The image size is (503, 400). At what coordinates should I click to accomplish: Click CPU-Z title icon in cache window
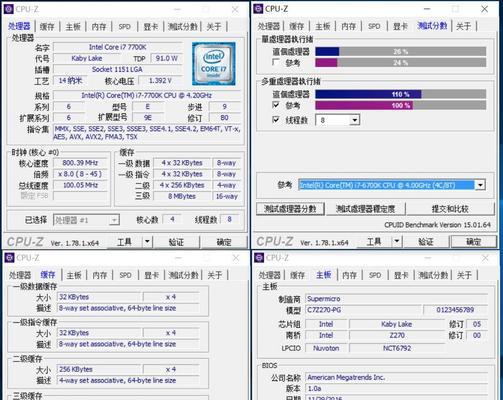pos(9,257)
